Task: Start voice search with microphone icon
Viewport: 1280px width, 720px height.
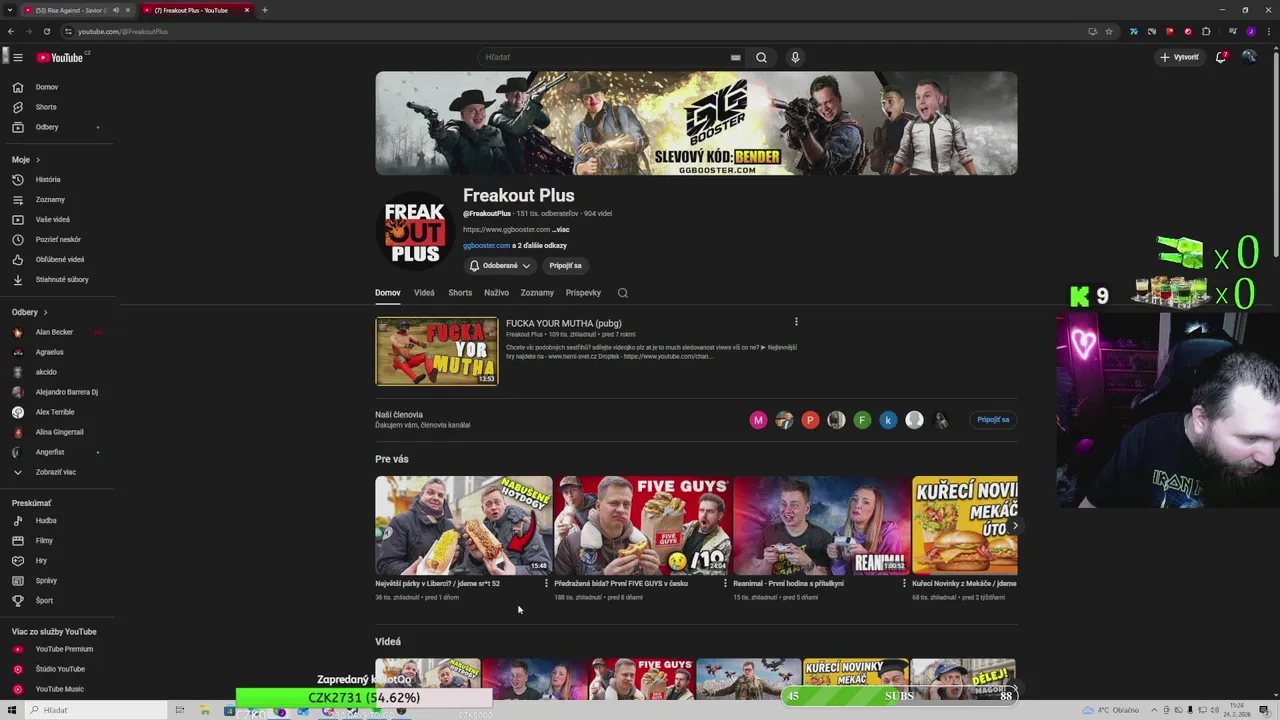Action: coord(795,57)
